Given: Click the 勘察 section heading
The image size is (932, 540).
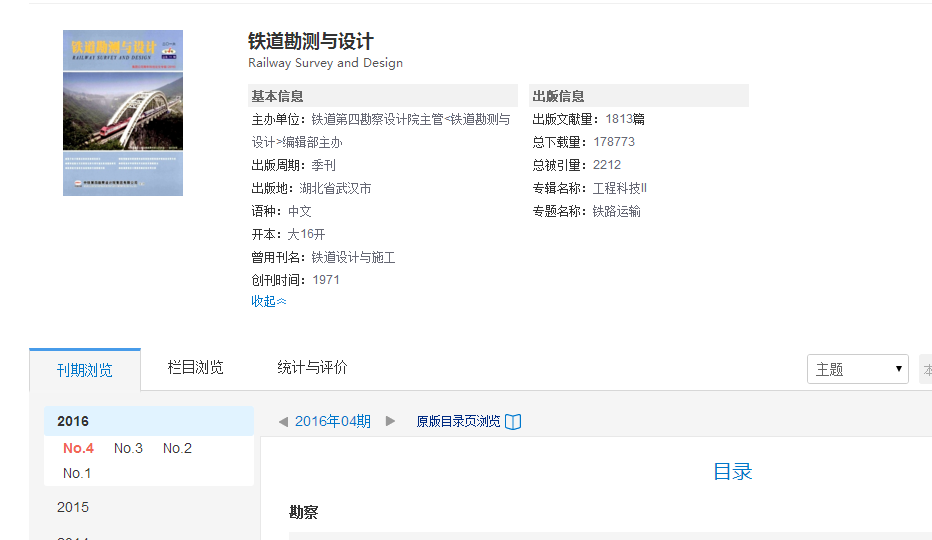Looking at the screenshot, I should click(x=304, y=512).
